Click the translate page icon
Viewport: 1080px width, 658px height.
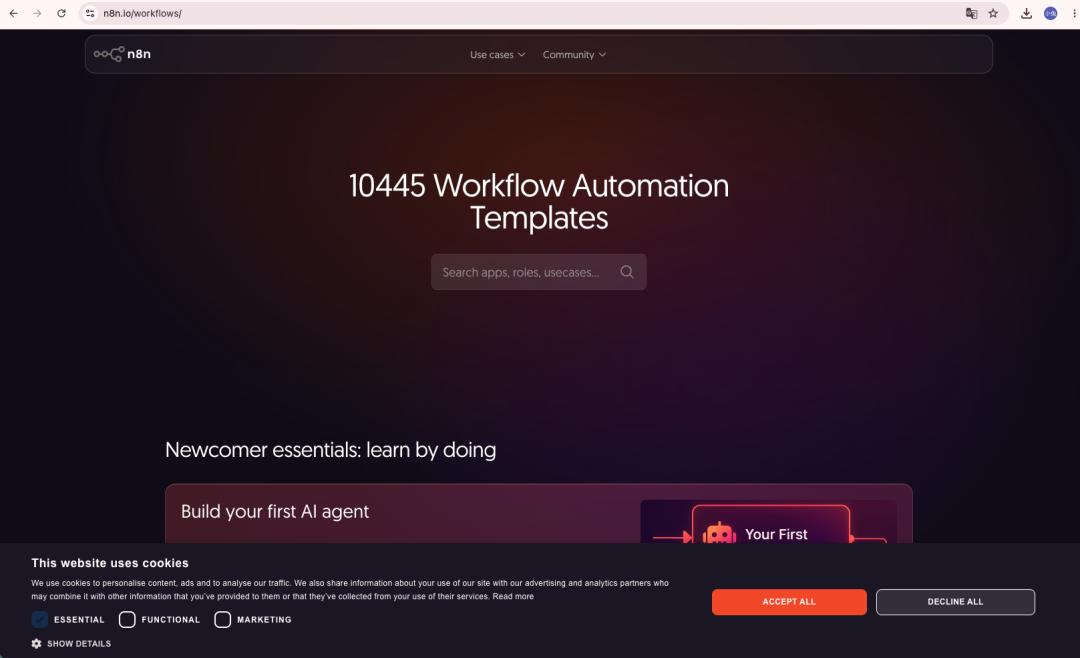coord(971,13)
